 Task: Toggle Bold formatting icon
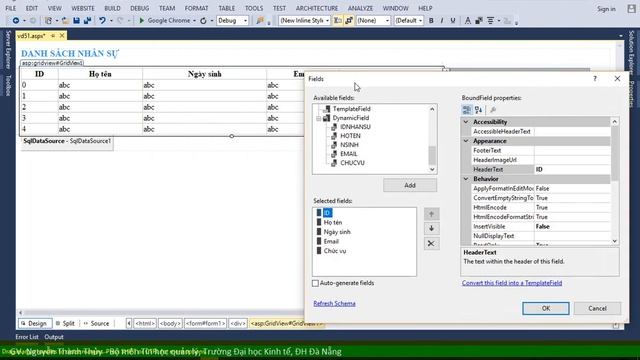pyautogui.click(x=431, y=20)
